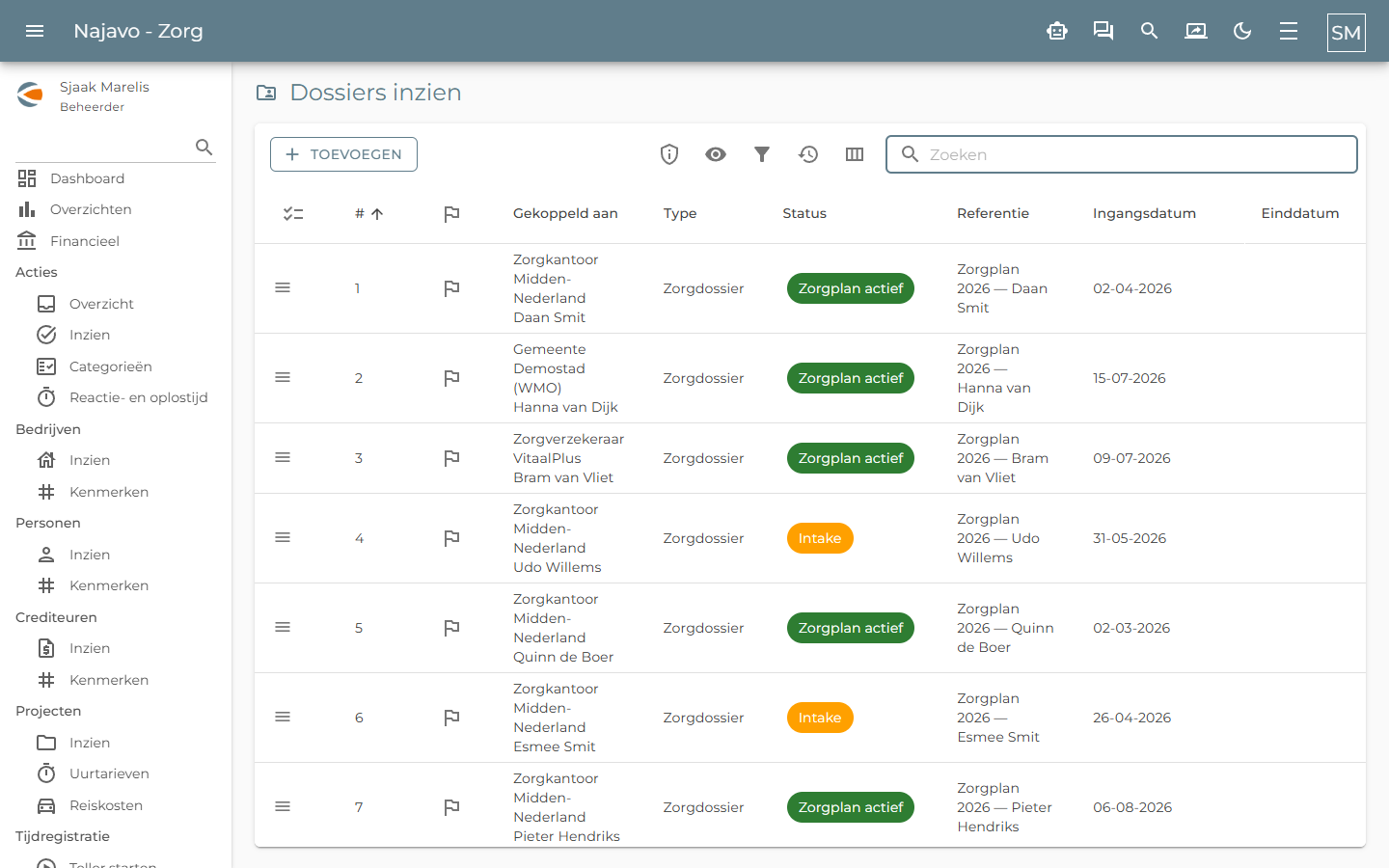
Task: Focus the Zoeken search field
Action: (1122, 154)
